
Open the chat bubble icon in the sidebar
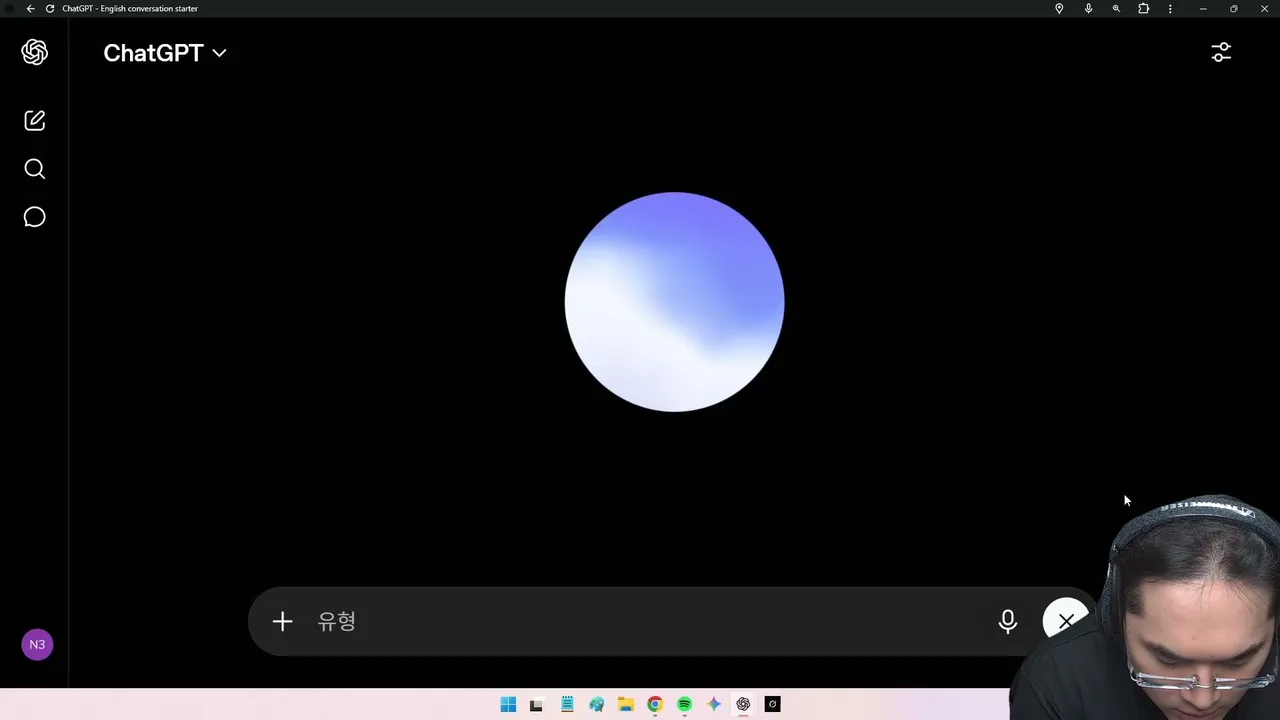click(x=35, y=217)
